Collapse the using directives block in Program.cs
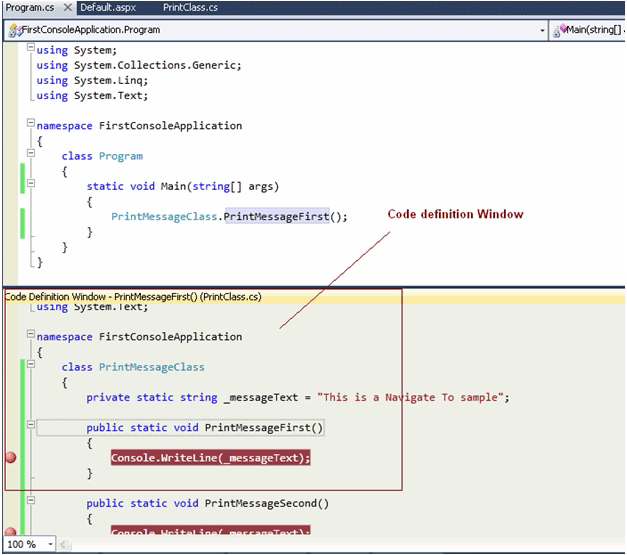 point(31,47)
